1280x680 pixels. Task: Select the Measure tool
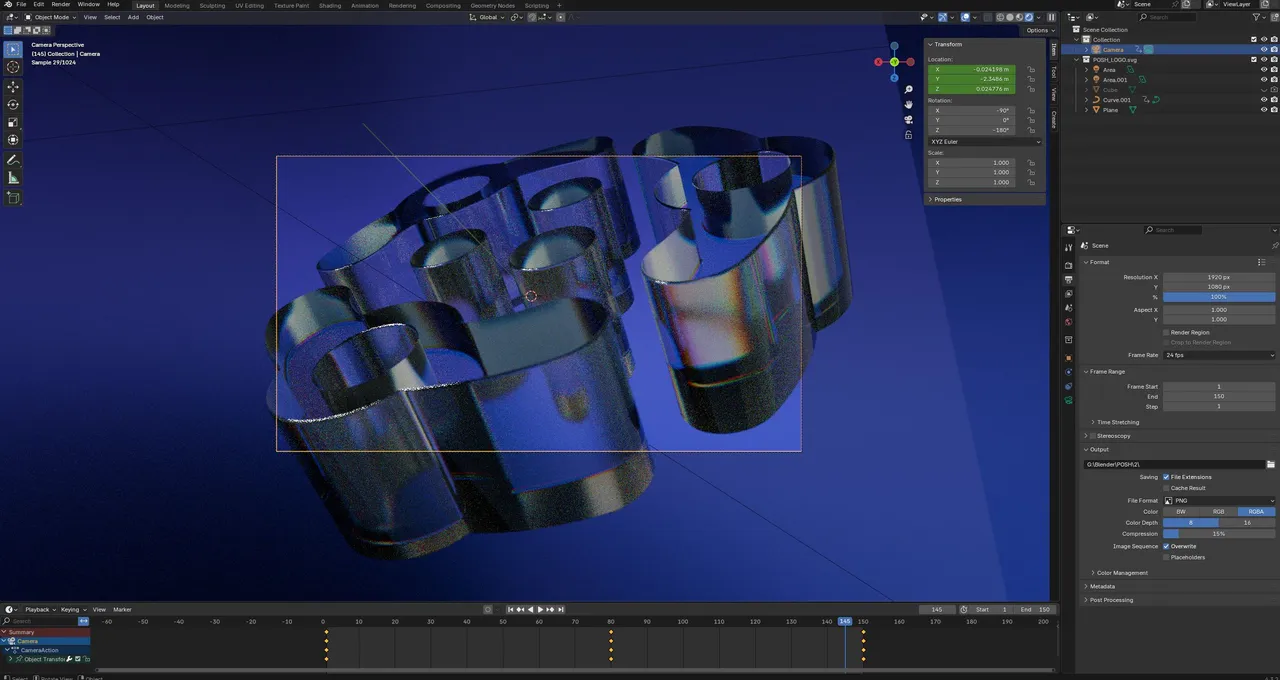13,178
